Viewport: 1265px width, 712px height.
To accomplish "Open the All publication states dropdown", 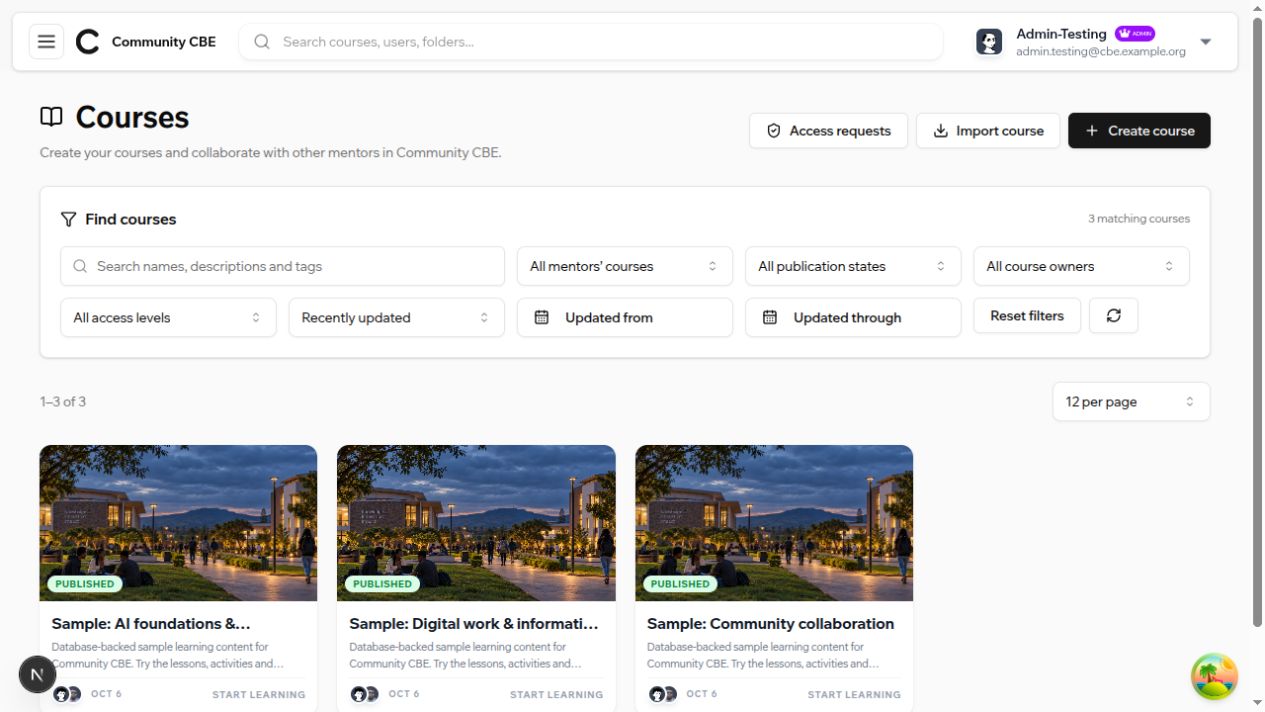I will [853, 266].
